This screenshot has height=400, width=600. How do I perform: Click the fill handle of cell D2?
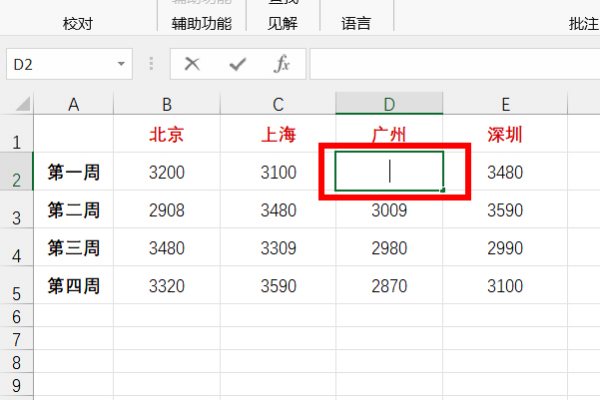point(443,190)
